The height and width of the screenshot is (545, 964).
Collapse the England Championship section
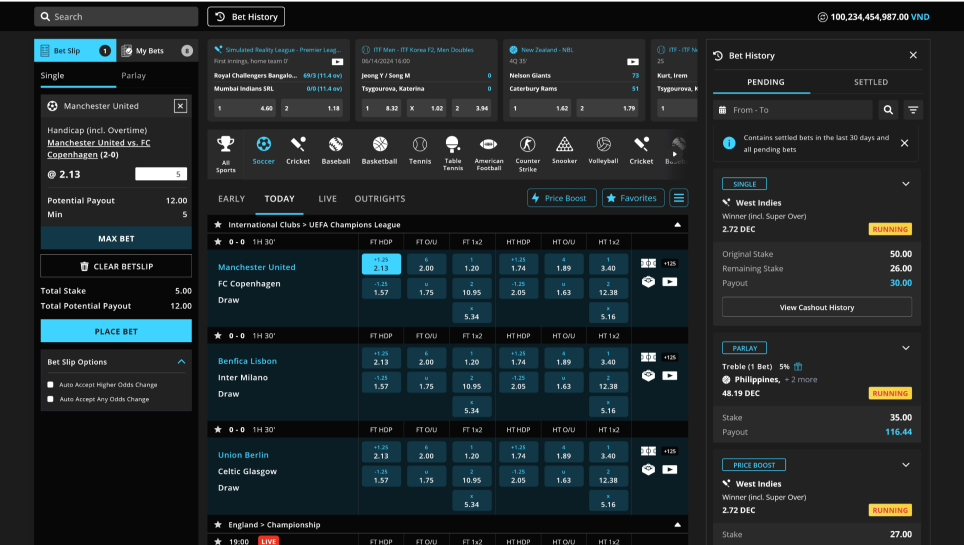(x=678, y=525)
